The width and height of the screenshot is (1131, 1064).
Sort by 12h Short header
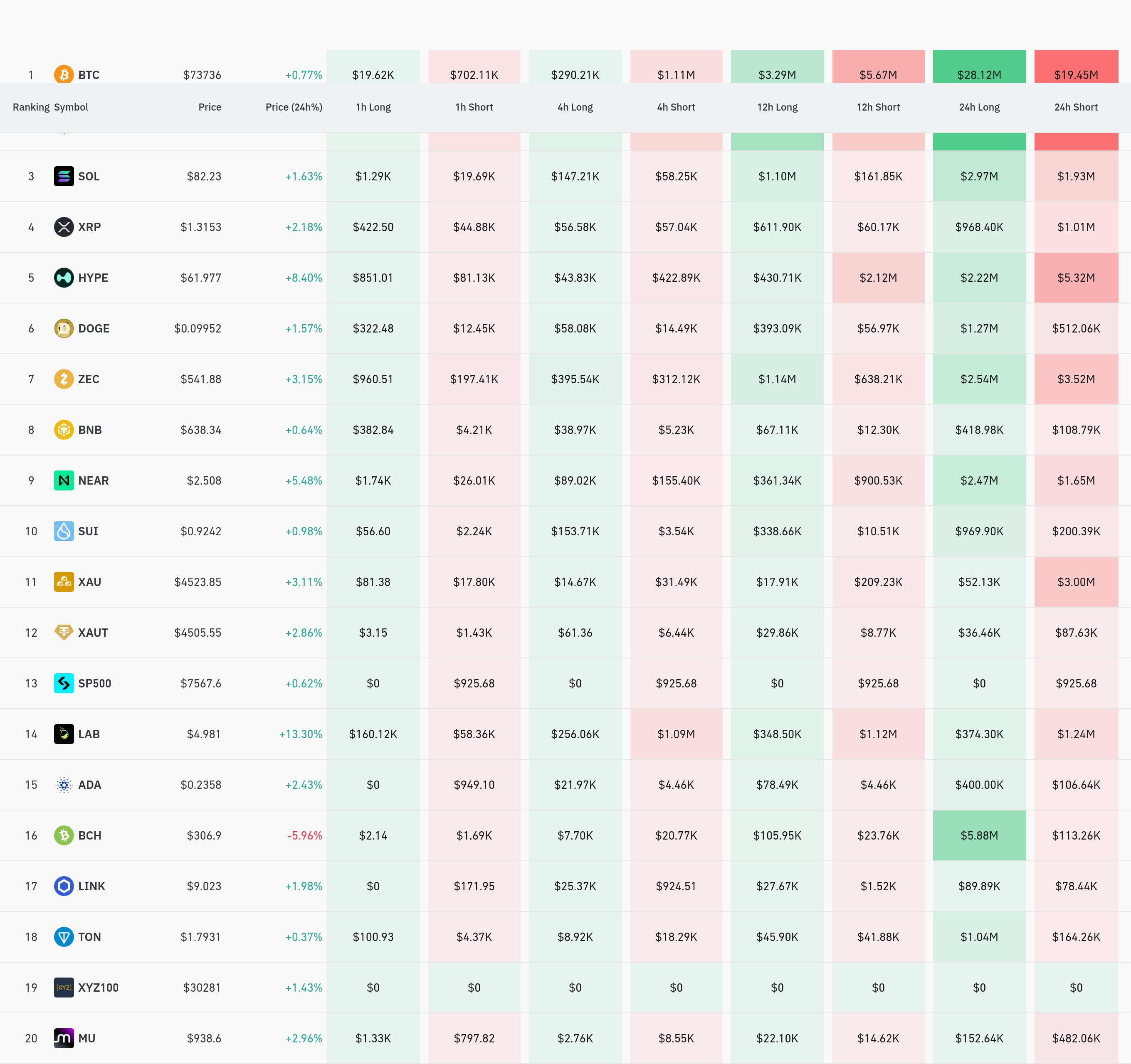(879, 107)
